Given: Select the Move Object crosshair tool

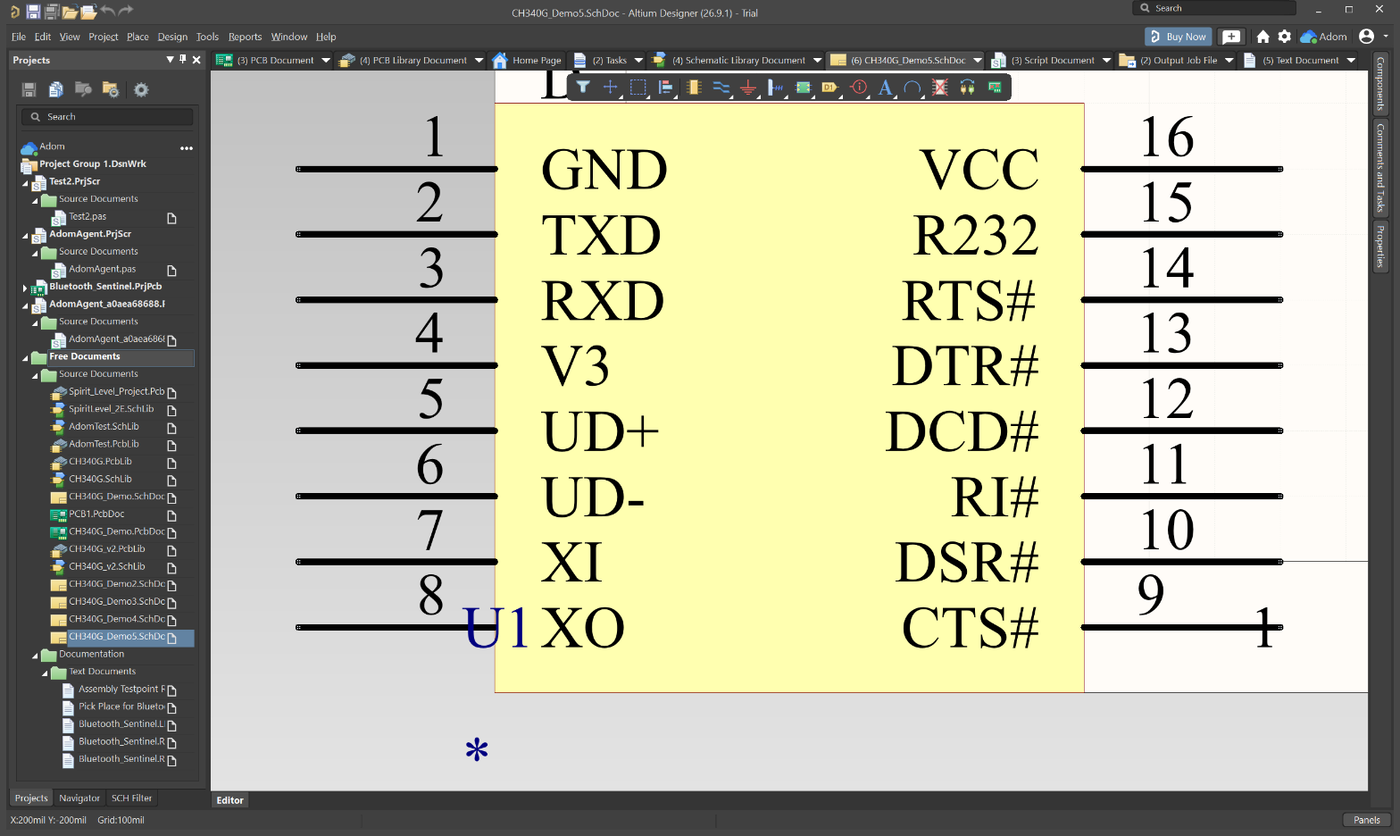Looking at the screenshot, I should coord(610,87).
